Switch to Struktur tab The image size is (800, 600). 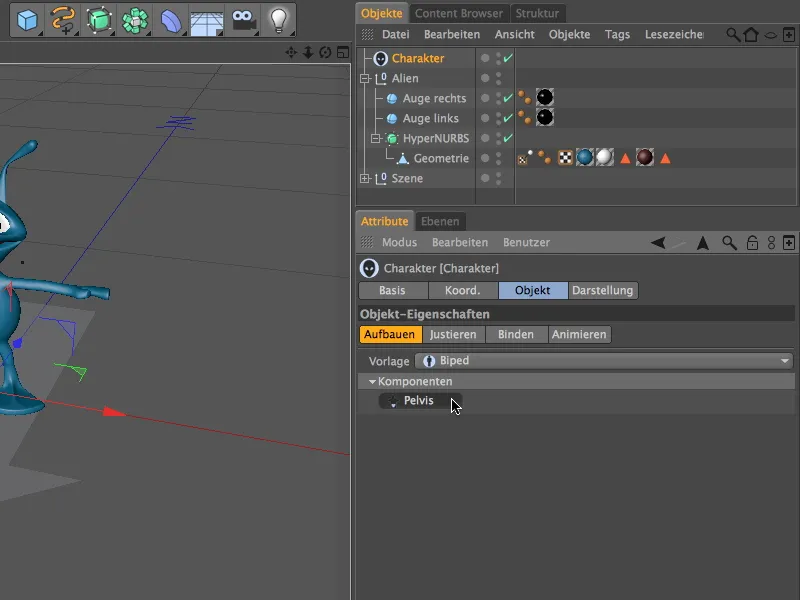coord(537,13)
